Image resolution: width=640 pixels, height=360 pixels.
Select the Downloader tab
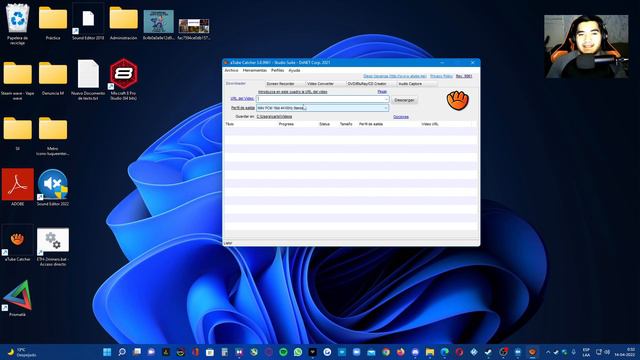236,83
